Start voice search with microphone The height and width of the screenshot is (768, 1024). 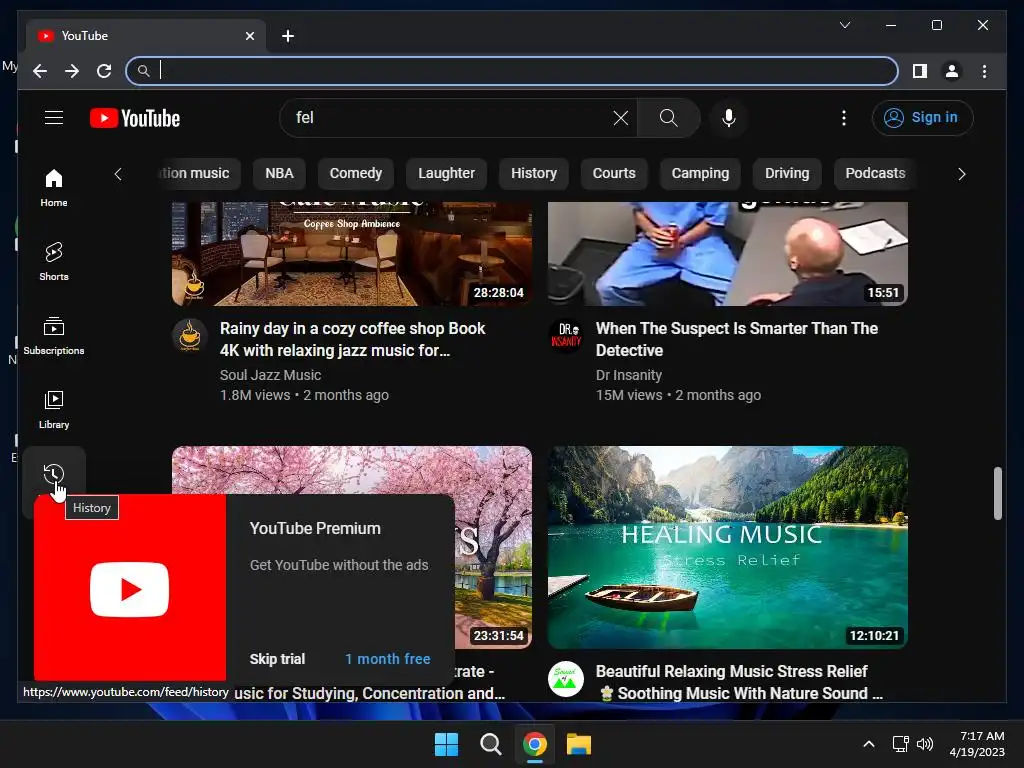click(x=729, y=118)
